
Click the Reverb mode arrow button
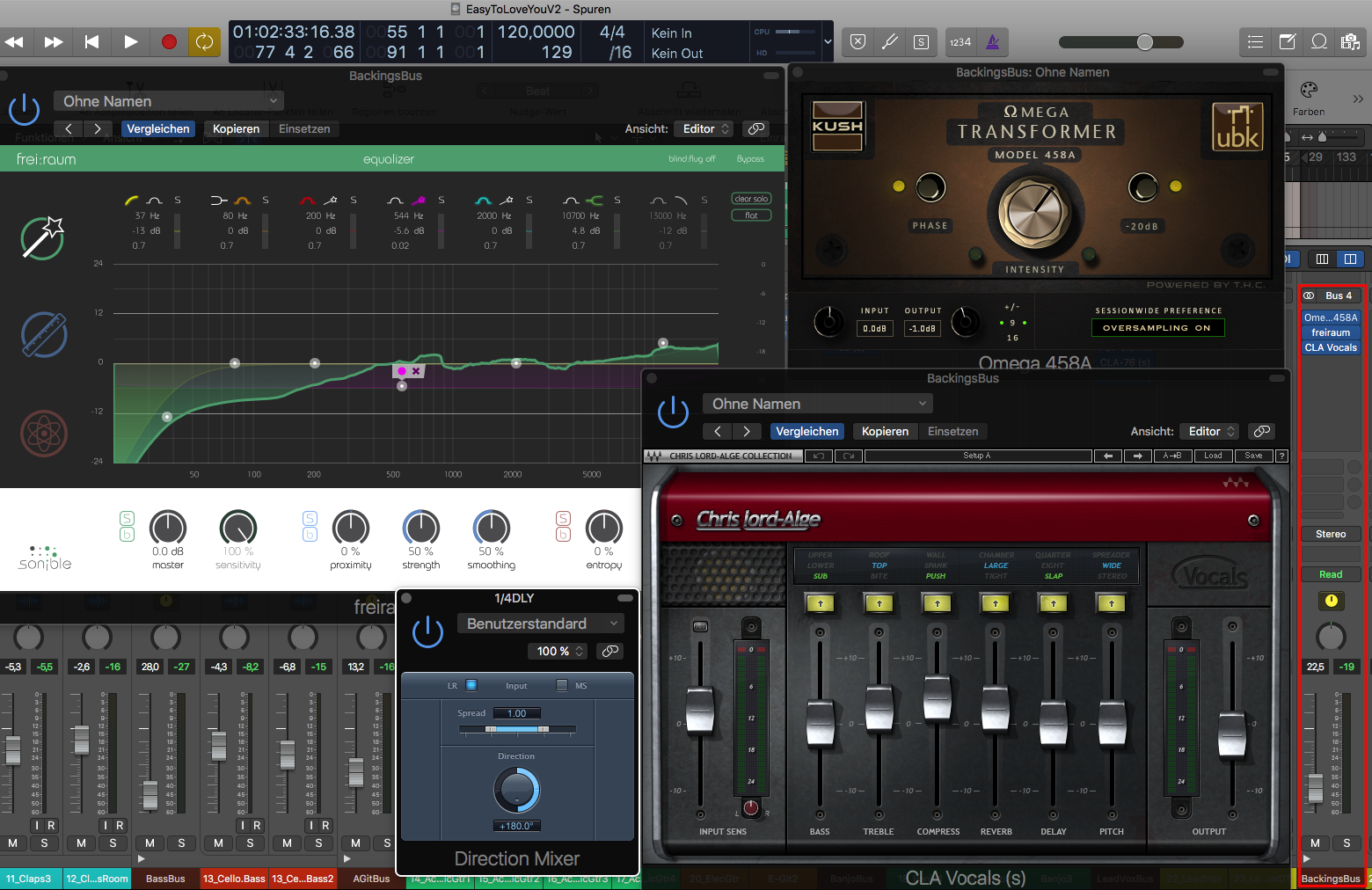point(996,603)
